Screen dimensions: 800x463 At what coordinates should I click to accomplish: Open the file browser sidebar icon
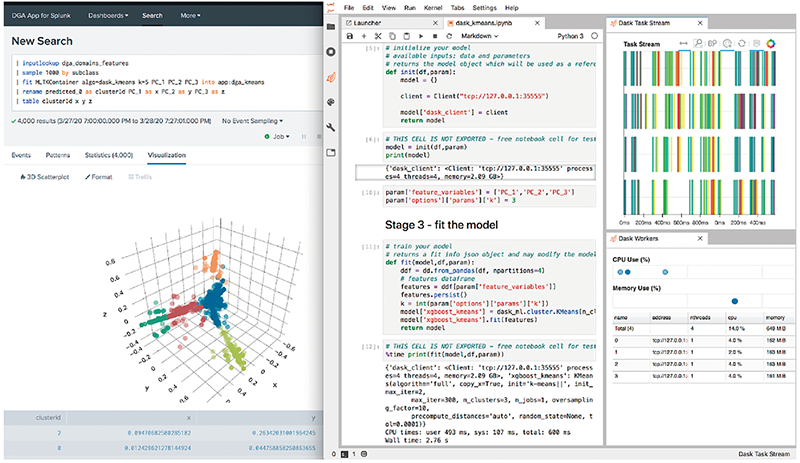[330, 24]
